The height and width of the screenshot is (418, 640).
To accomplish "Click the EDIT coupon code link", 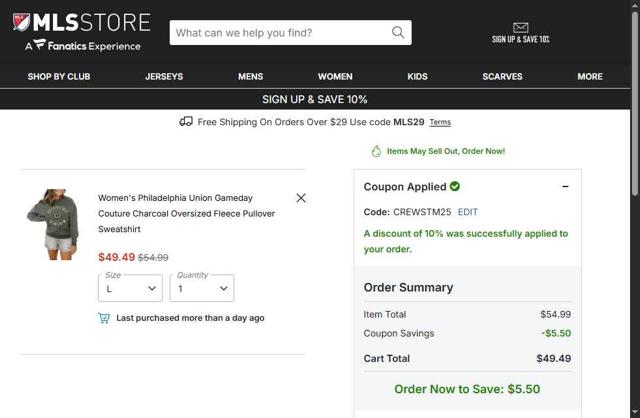I will point(468,212).
